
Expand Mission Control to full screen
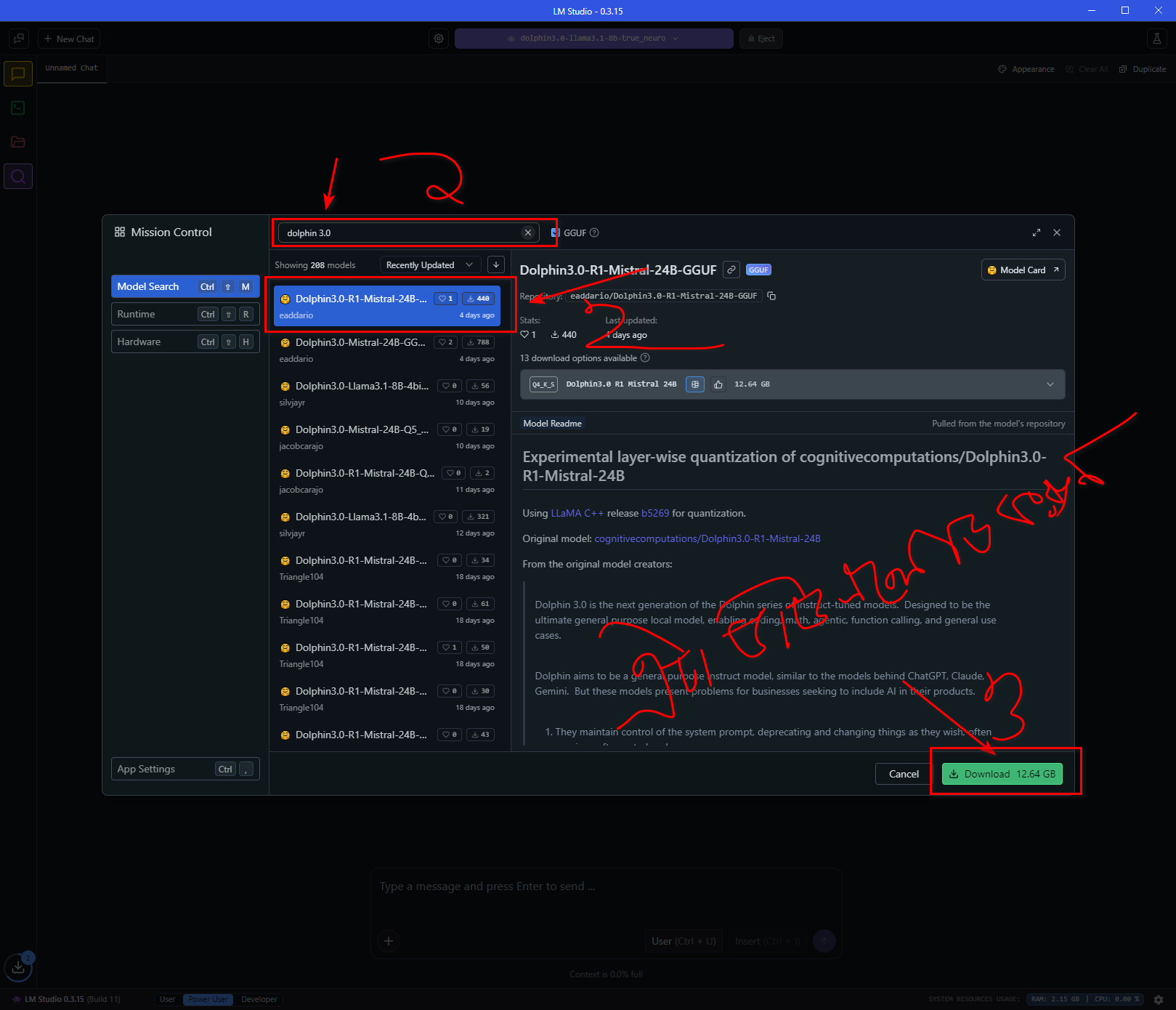[1036, 233]
